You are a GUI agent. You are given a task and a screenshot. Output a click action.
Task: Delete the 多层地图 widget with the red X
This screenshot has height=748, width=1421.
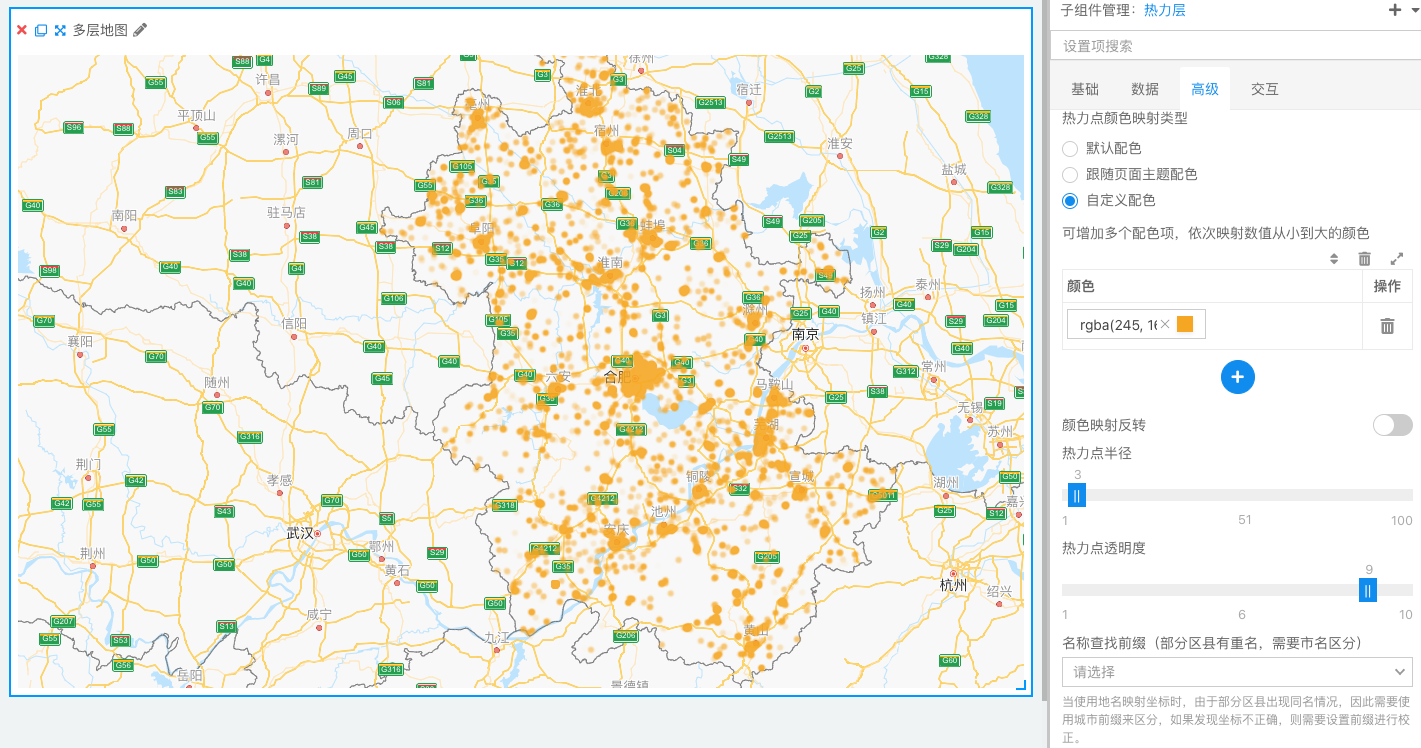(x=22, y=30)
